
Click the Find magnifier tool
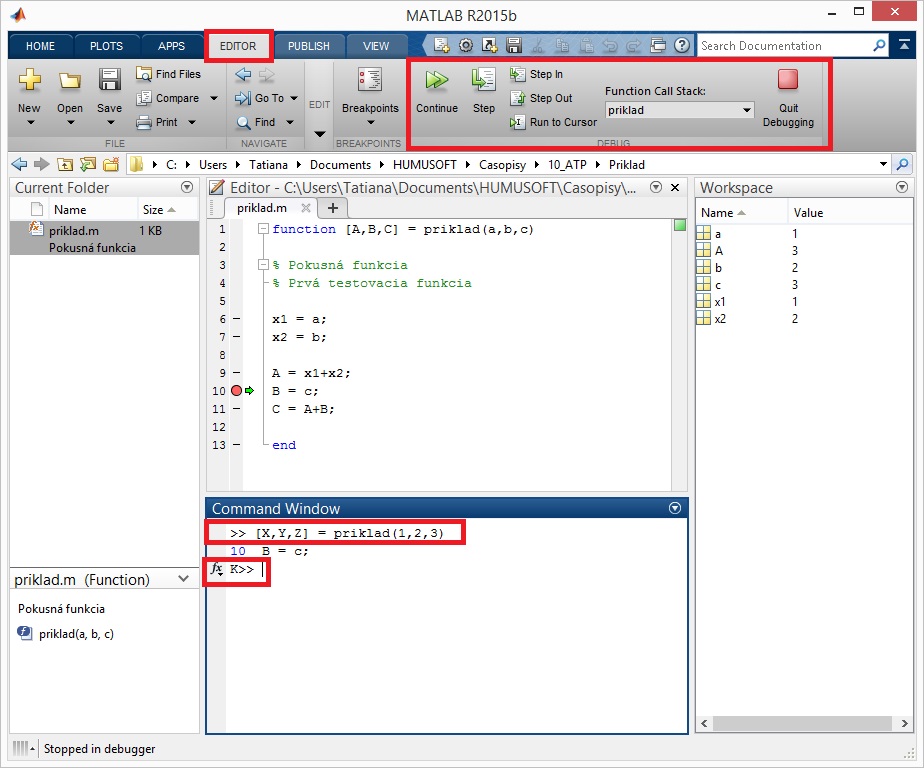(243, 122)
